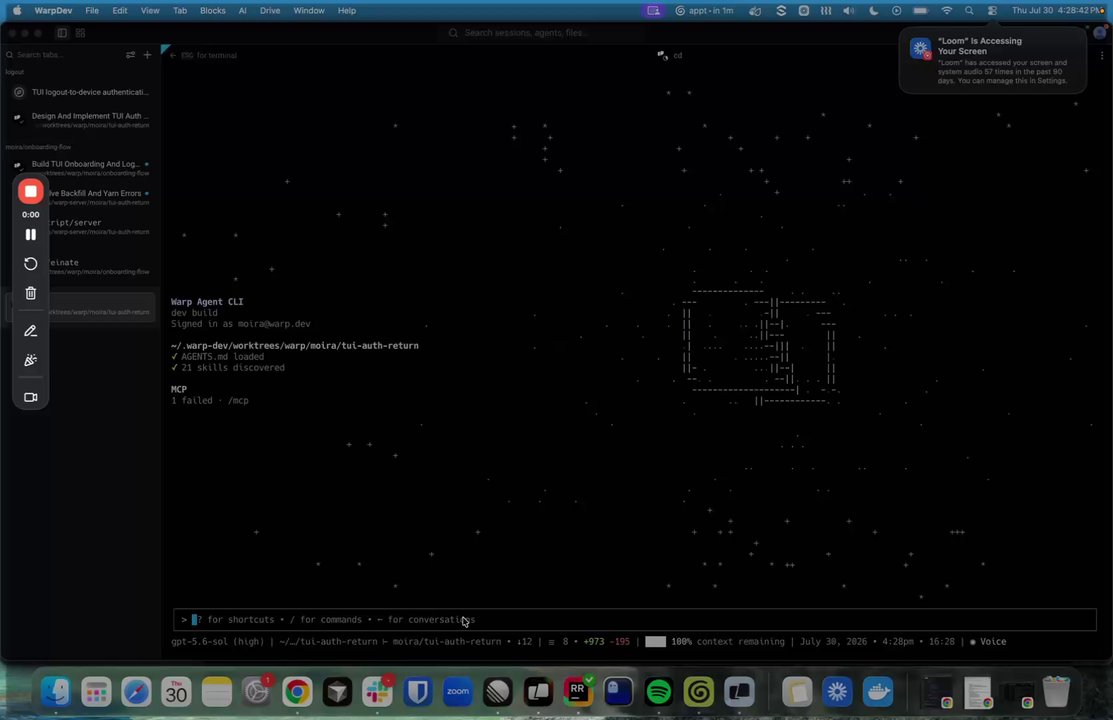This screenshot has width=1113, height=720.
Task: Open Control Center in menu bar
Action: (992, 11)
